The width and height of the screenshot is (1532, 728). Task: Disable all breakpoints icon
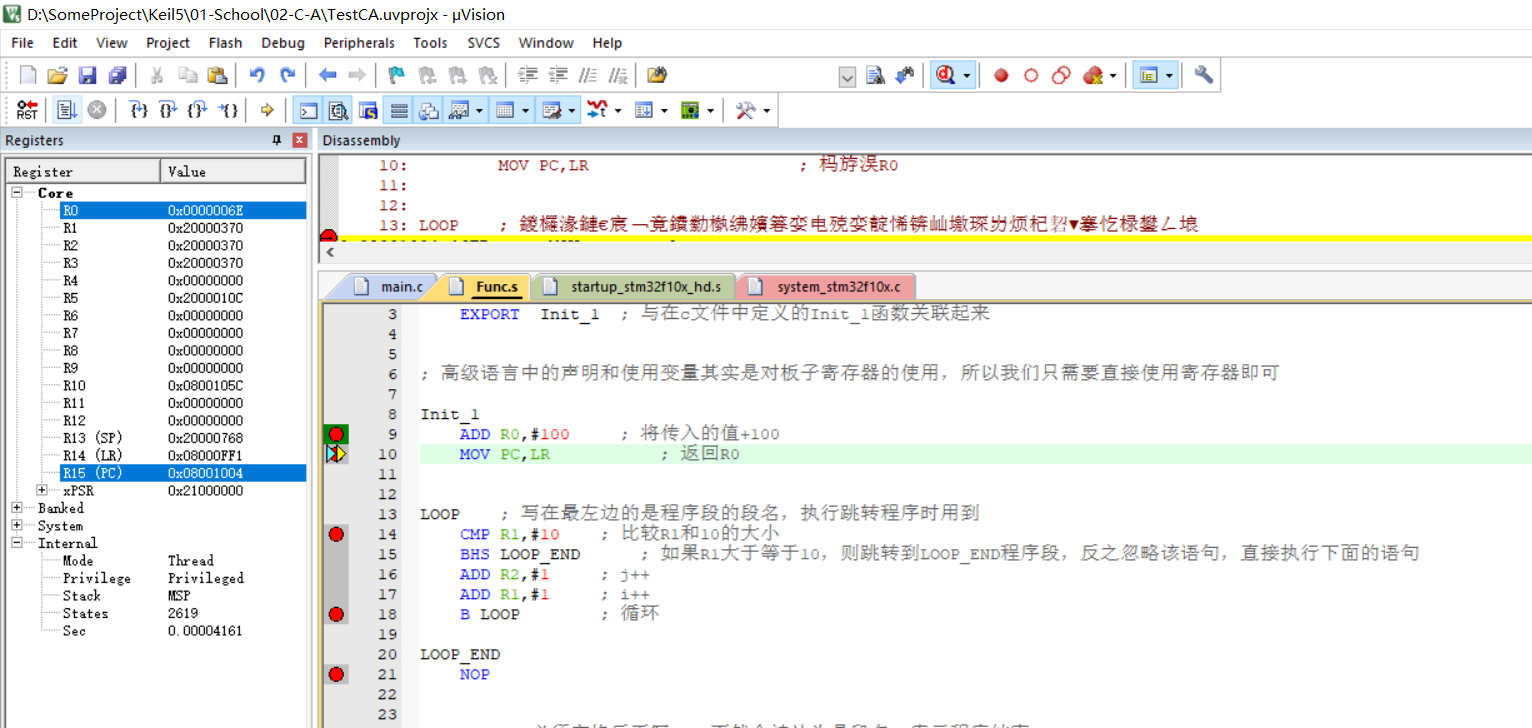pos(1061,75)
